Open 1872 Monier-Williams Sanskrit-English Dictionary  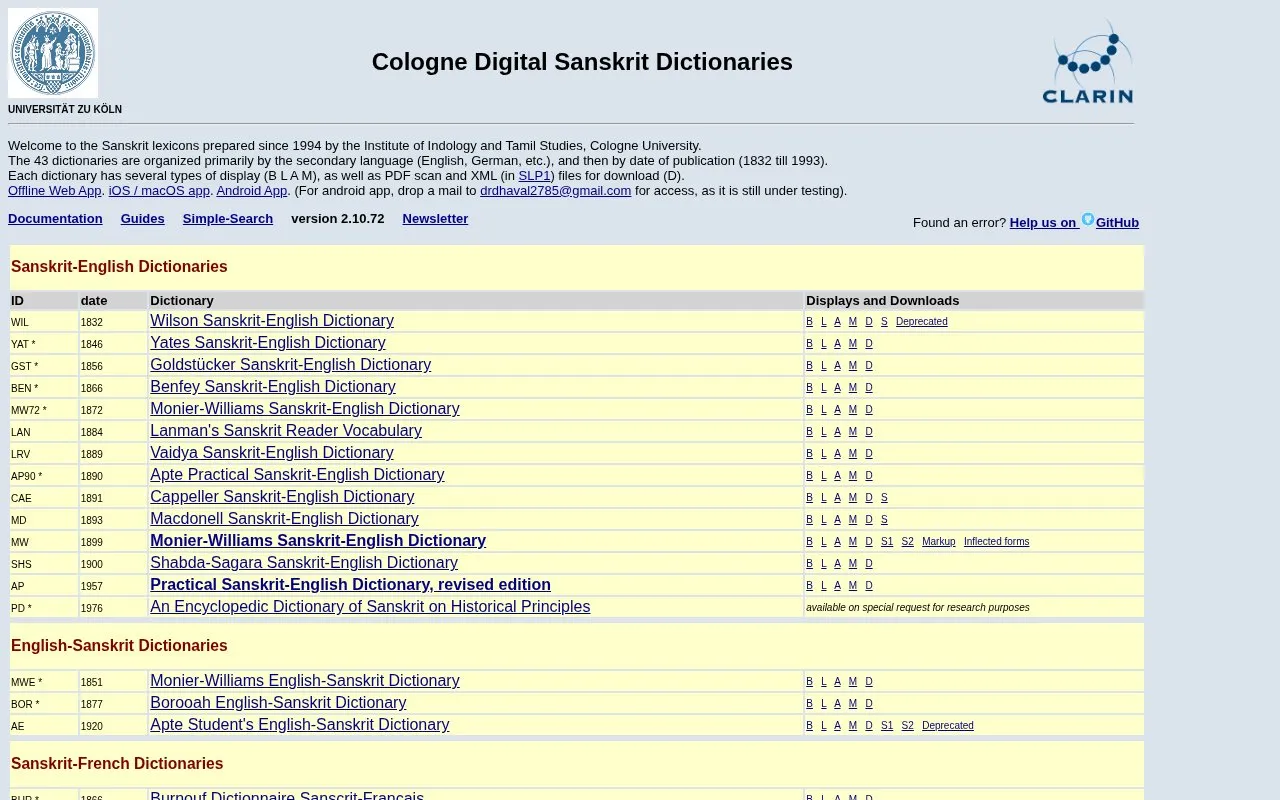[x=305, y=409]
